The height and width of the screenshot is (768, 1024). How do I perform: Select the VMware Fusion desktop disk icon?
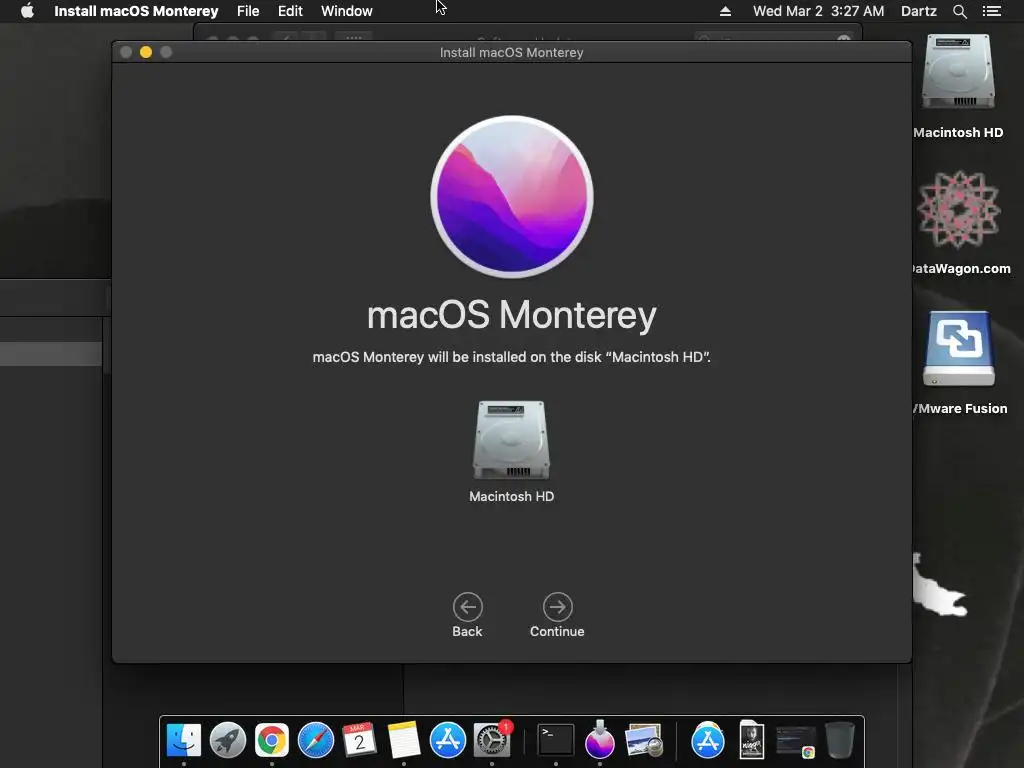pos(958,349)
